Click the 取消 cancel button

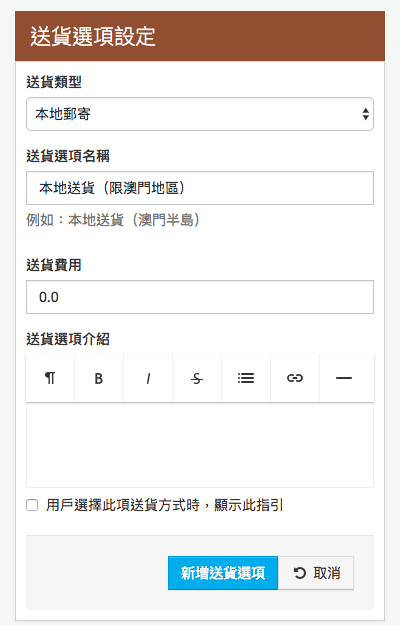coord(316,573)
